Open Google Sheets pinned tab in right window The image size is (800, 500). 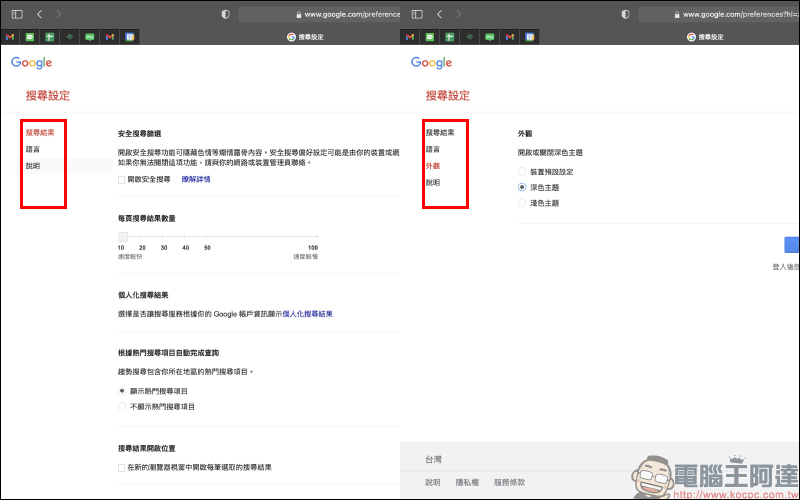[x=449, y=37]
